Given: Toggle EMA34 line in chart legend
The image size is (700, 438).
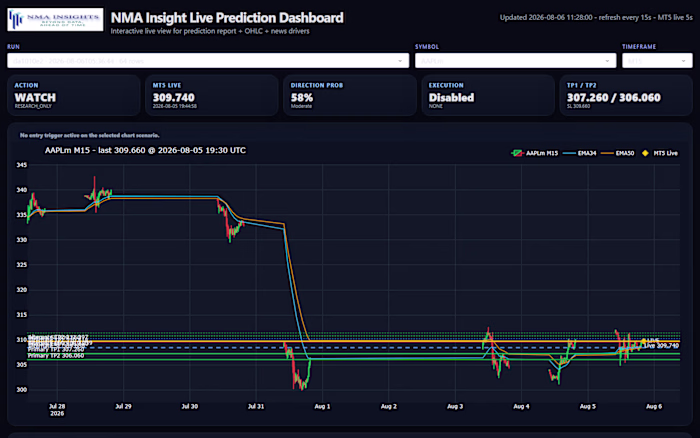Looking at the screenshot, I should pos(579,153).
